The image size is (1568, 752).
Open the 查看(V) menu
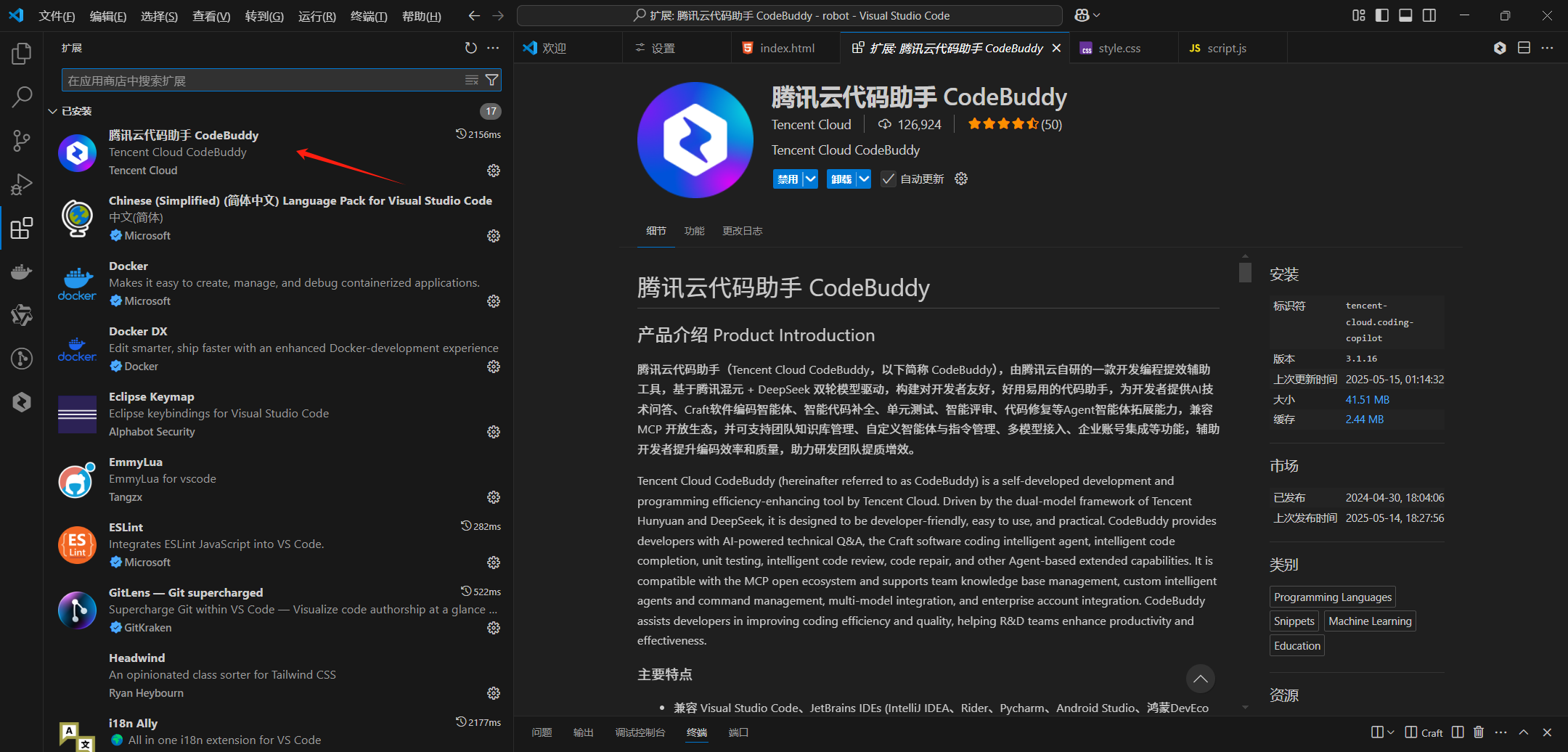point(211,16)
